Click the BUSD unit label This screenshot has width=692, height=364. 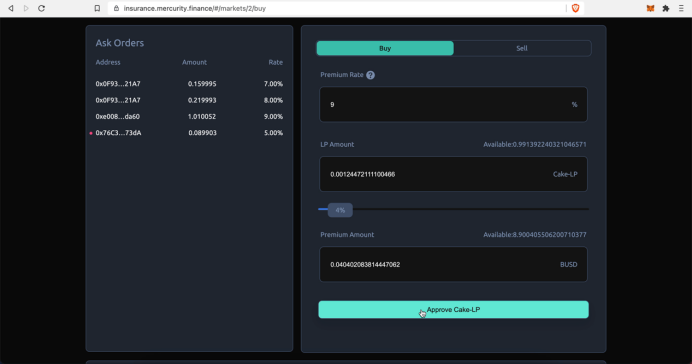568,265
